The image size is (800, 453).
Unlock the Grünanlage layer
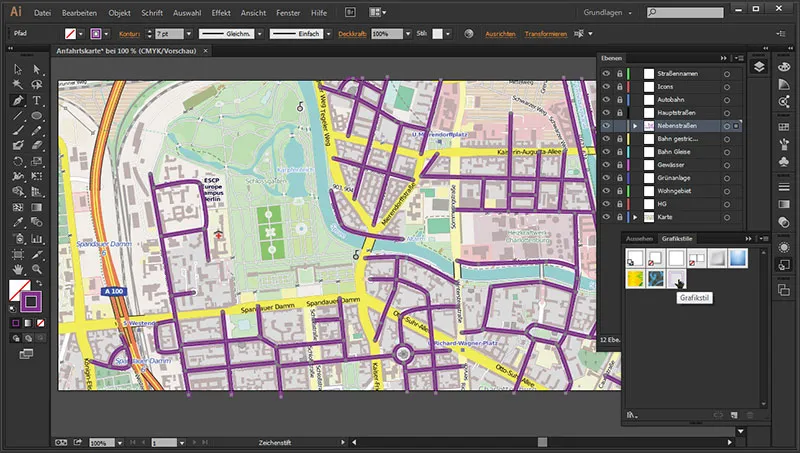pyautogui.click(x=619, y=178)
